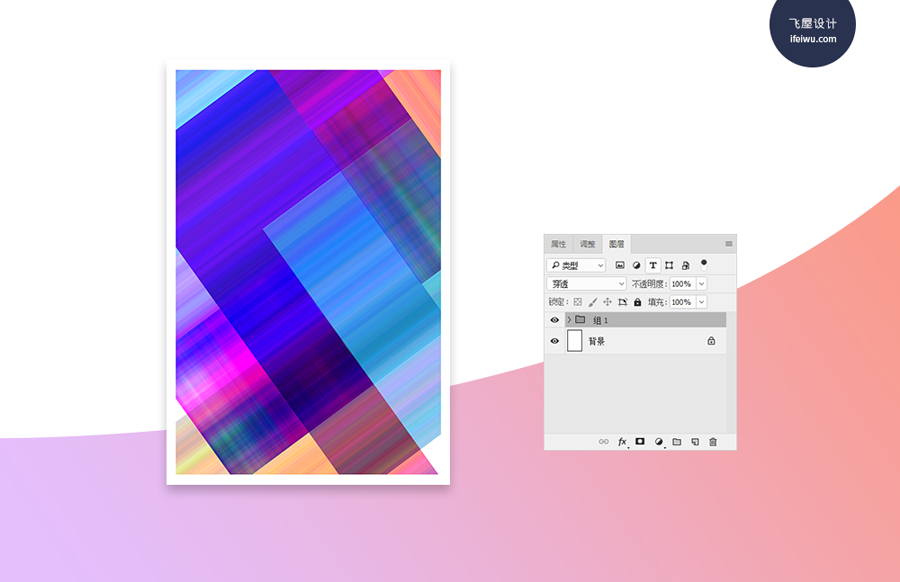The width and height of the screenshot is (900, 582).
Task: Create new fill or adjustment layer
Action: point(659,441)
